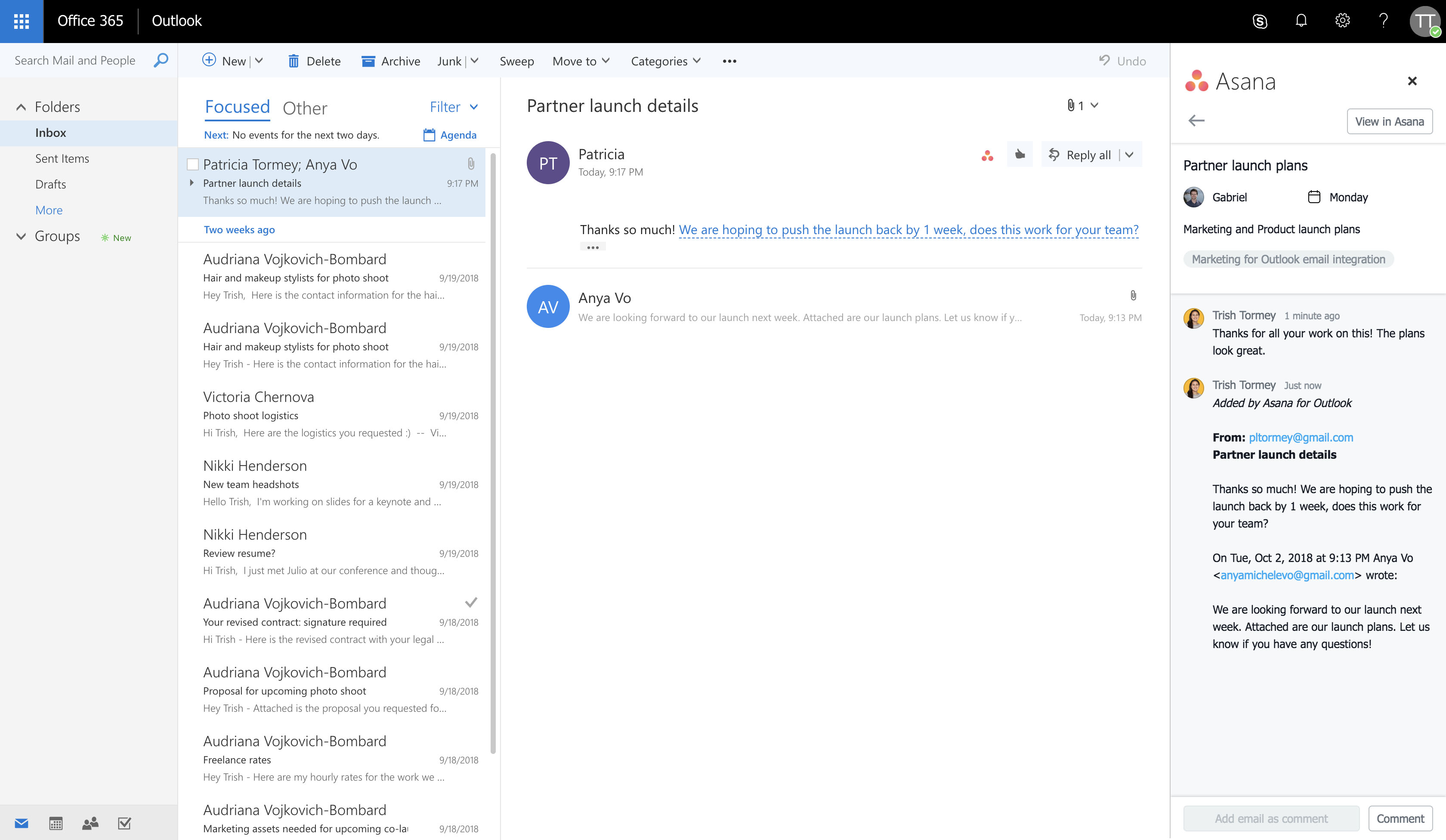Expand the Categories dropdown in toolbar
The height and width of the screenshot is (840, 1446).
pyautogui.click(x=664, y=61)
